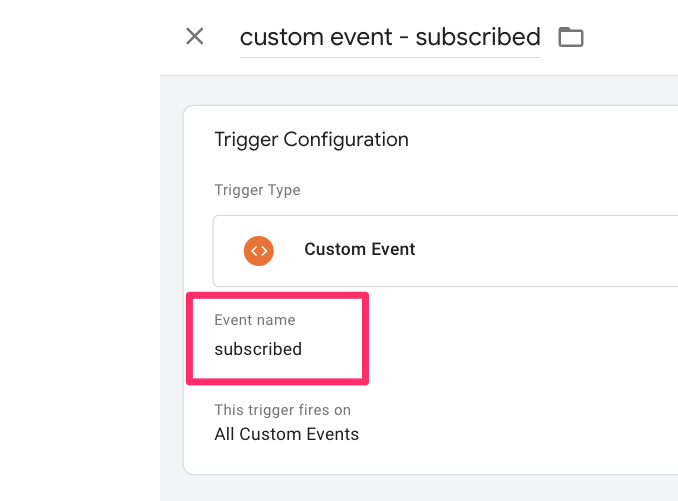This screenshot has height=501, width=678.
Task: Click the word 'subscribed' in the title
Action: pos(478,37)
